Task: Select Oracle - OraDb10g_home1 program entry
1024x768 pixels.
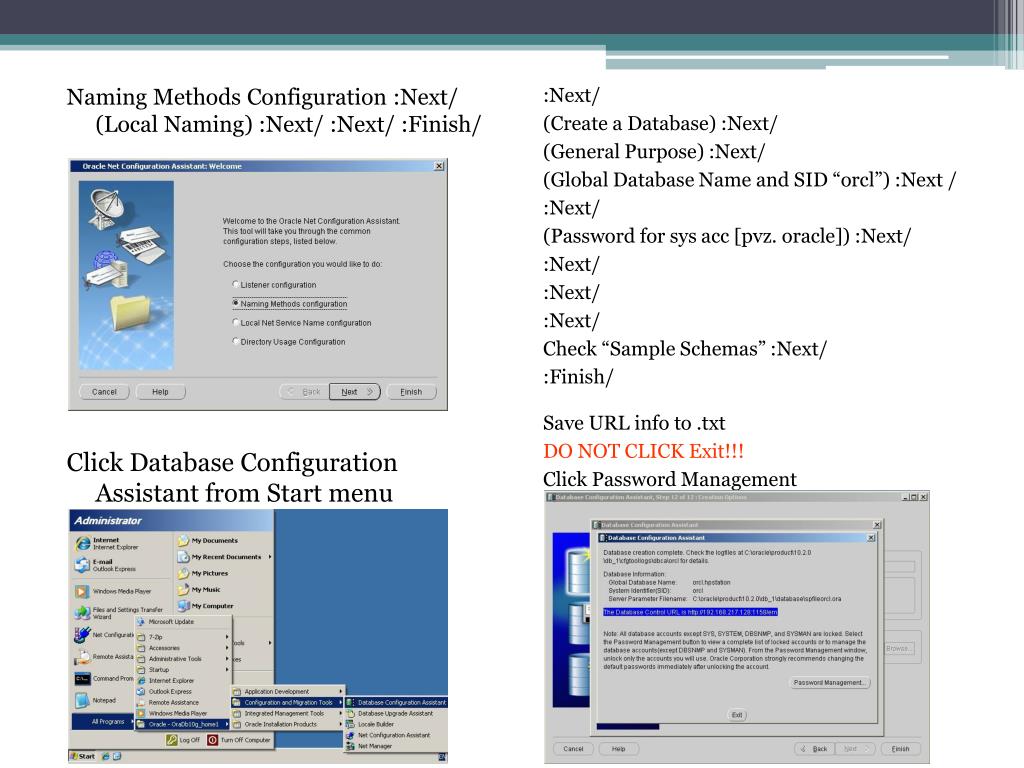Action: pyautogui.click(x=183, y=724)
